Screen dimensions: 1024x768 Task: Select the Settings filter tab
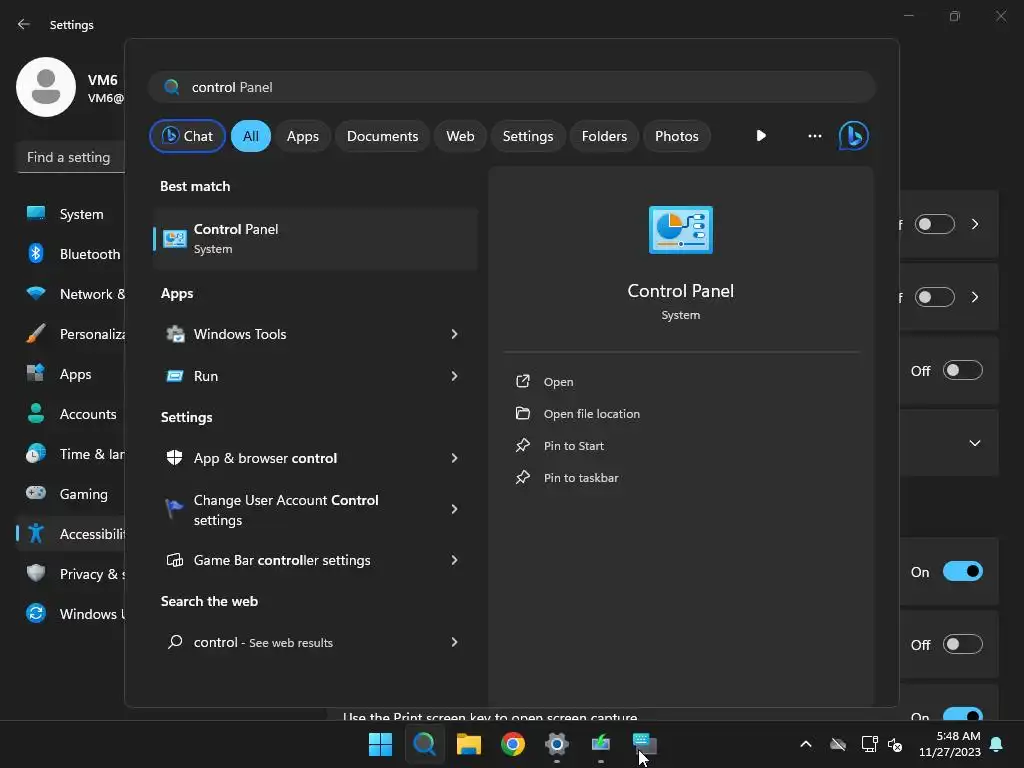coord(528,136)
